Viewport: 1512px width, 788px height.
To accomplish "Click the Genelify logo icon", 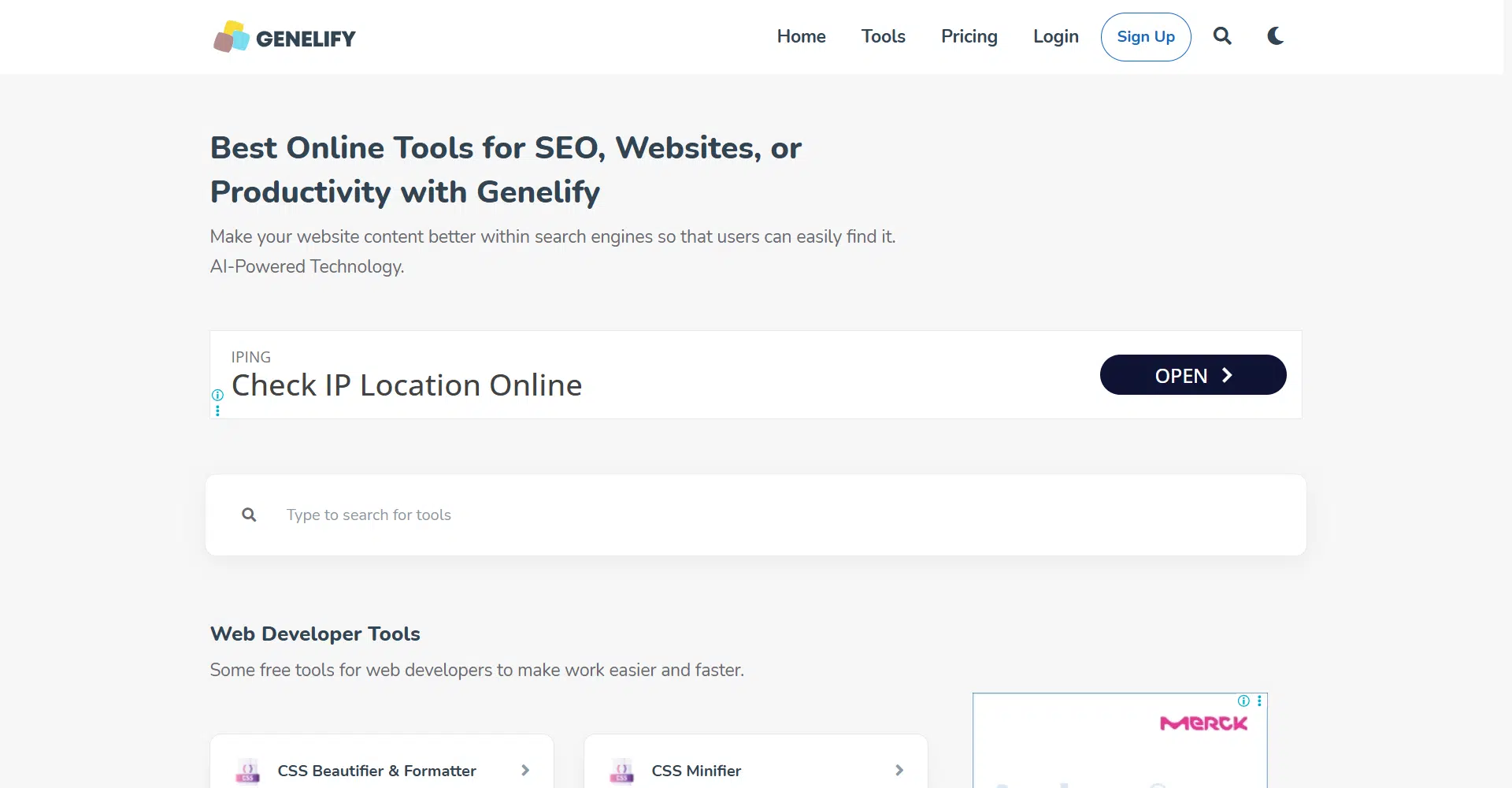I will point(231,37).
